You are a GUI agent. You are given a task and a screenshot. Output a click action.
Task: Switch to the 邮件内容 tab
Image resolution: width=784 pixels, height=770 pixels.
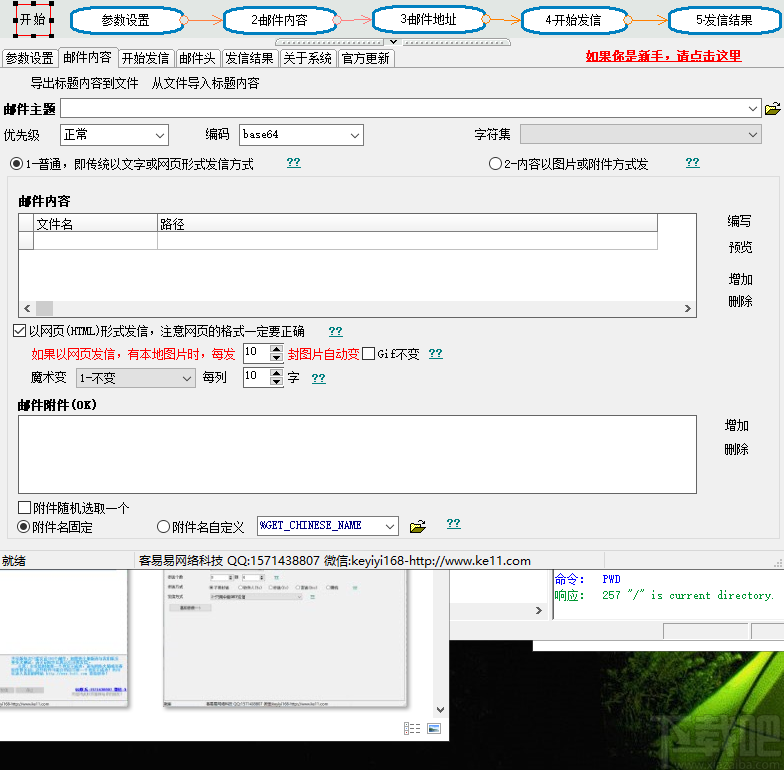(x=88, y=58)
